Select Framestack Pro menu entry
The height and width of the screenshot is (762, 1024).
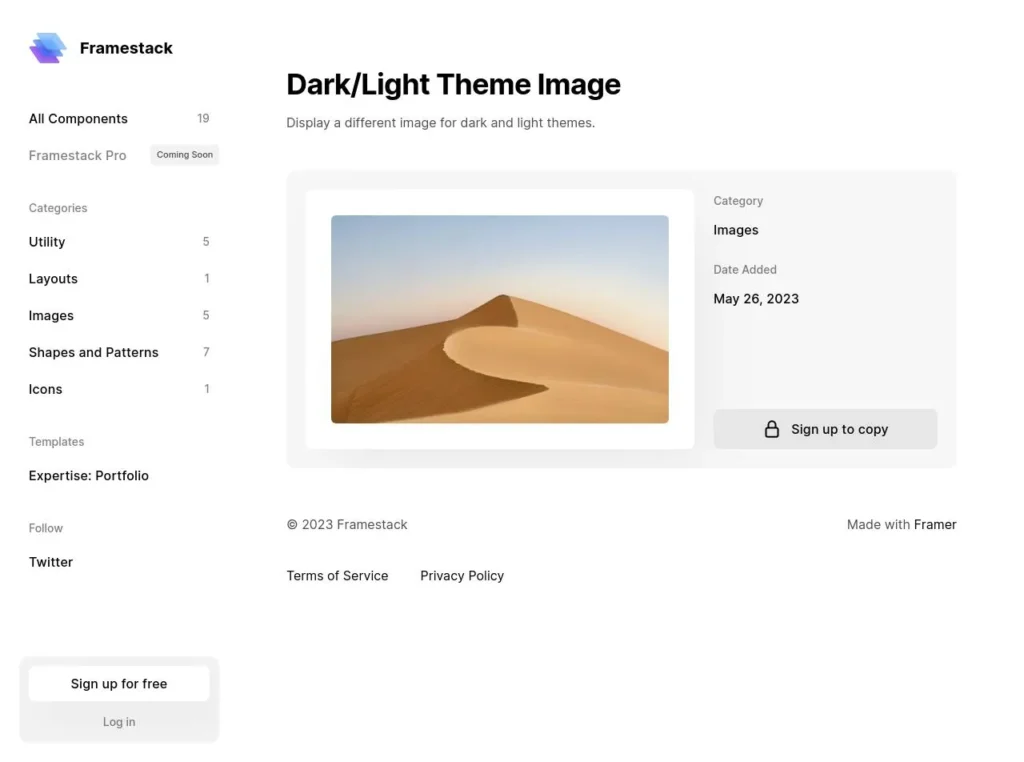point(77,155)
